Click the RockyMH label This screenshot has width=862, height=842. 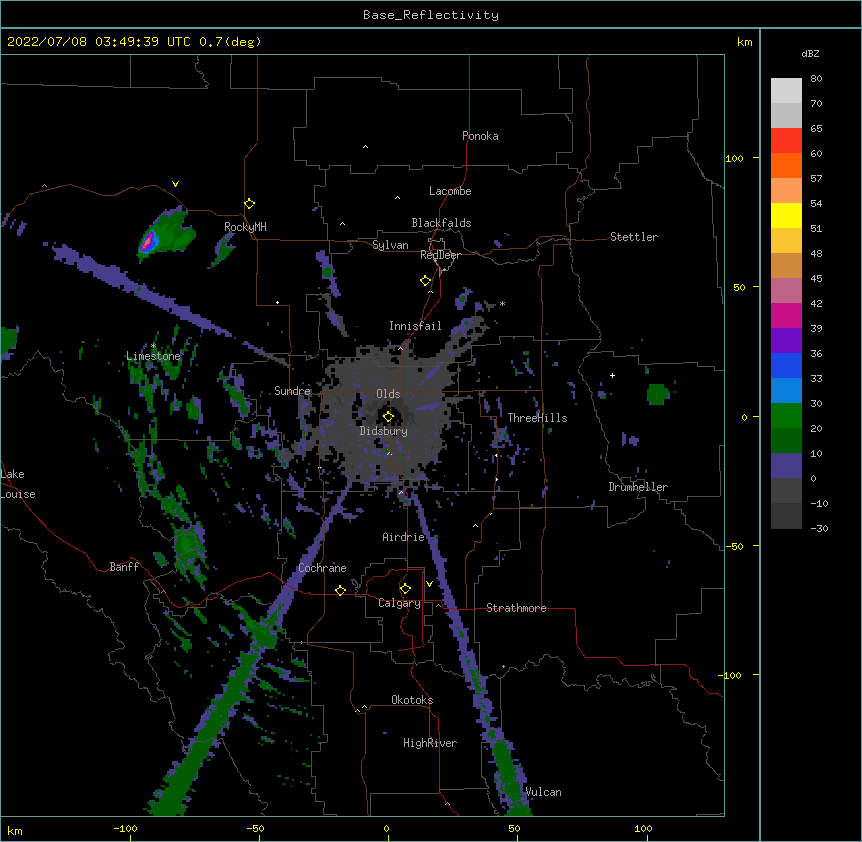coord(245,227)
